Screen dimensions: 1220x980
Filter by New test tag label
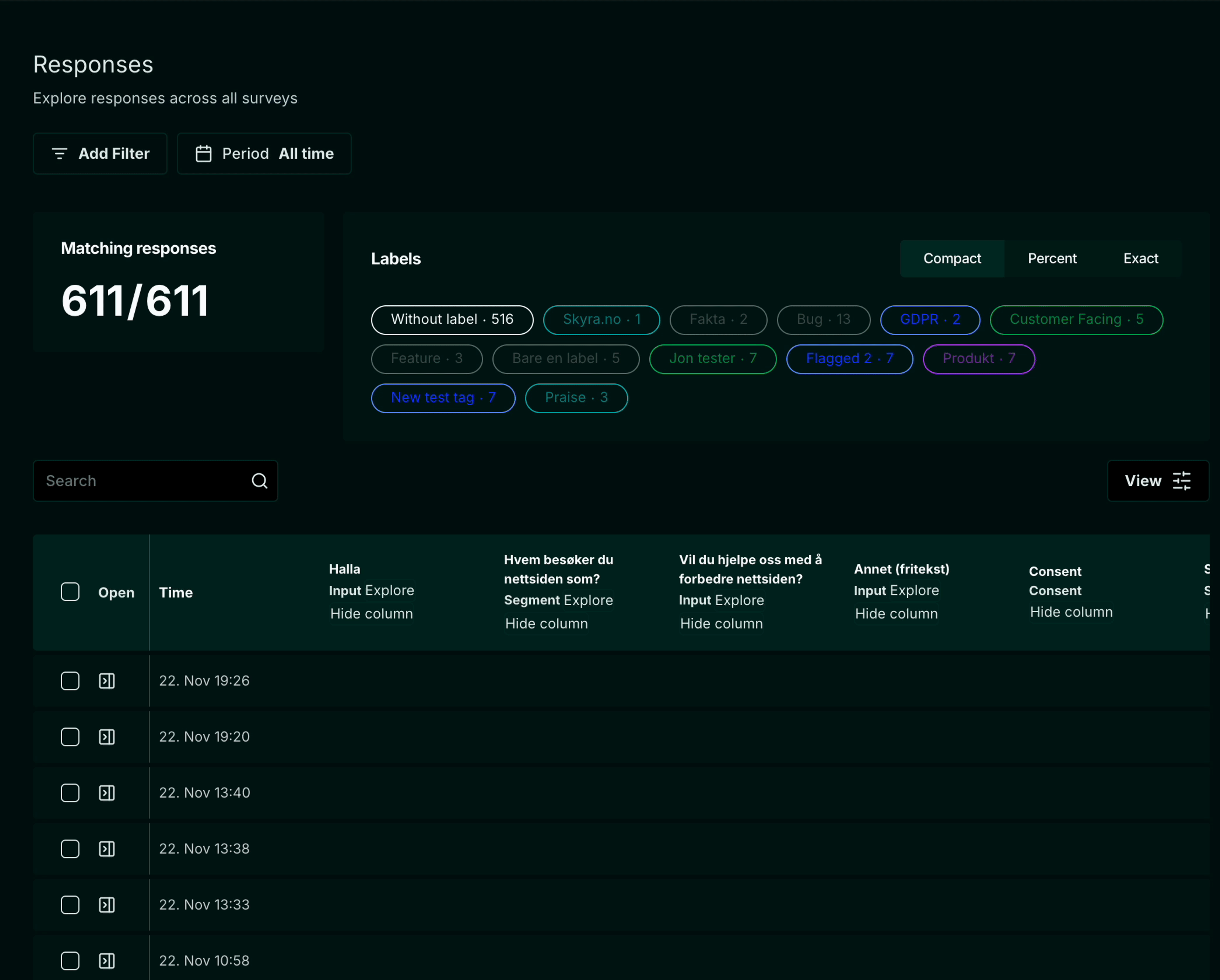[x=443, y=398]
